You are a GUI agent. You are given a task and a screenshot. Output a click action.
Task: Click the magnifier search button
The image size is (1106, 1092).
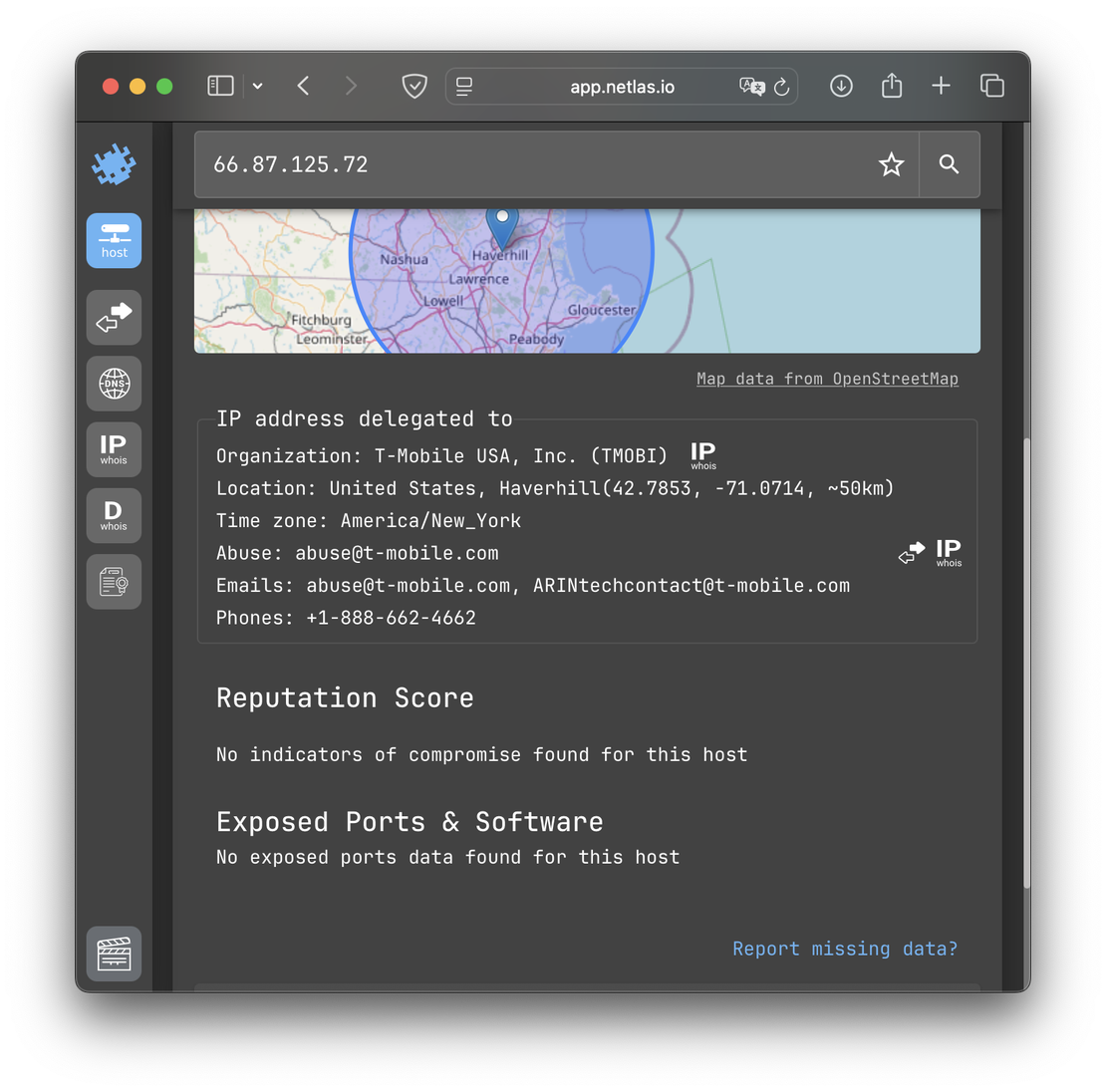coord(949,164)
